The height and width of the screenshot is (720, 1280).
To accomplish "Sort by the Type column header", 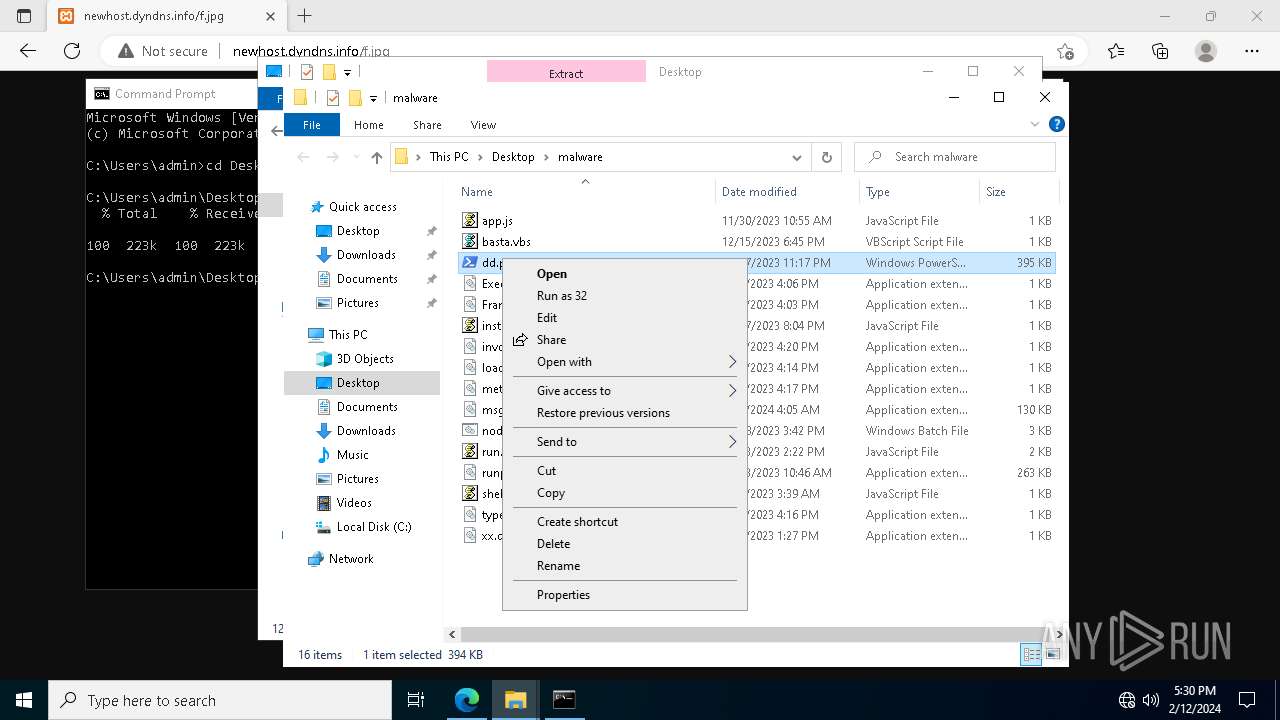I will (919, 192).
